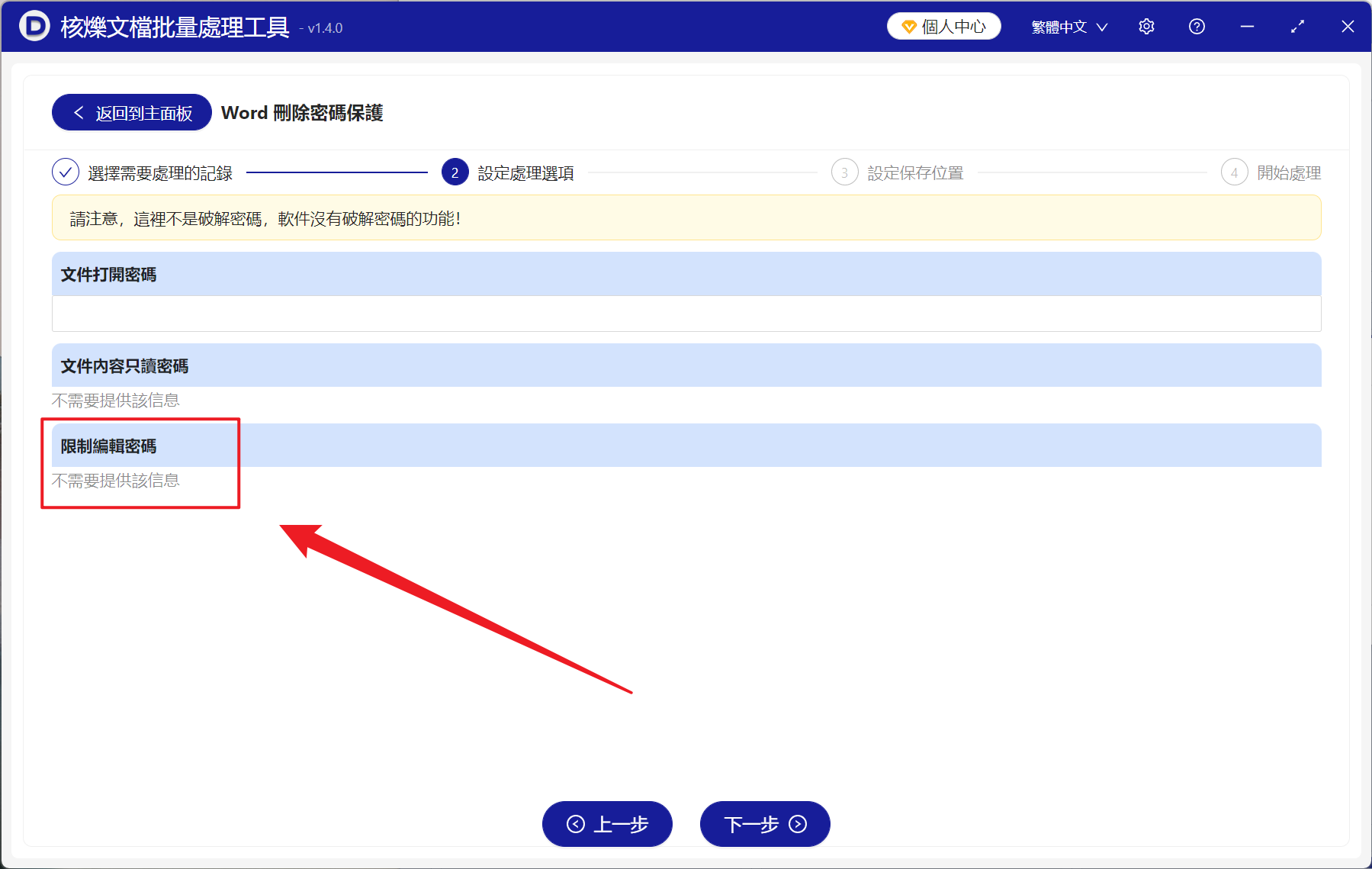Image resolution: width=1372 pixels, height=869 pixels.
Task: Select step 3 設定保存位置
Action: [898, 173]
